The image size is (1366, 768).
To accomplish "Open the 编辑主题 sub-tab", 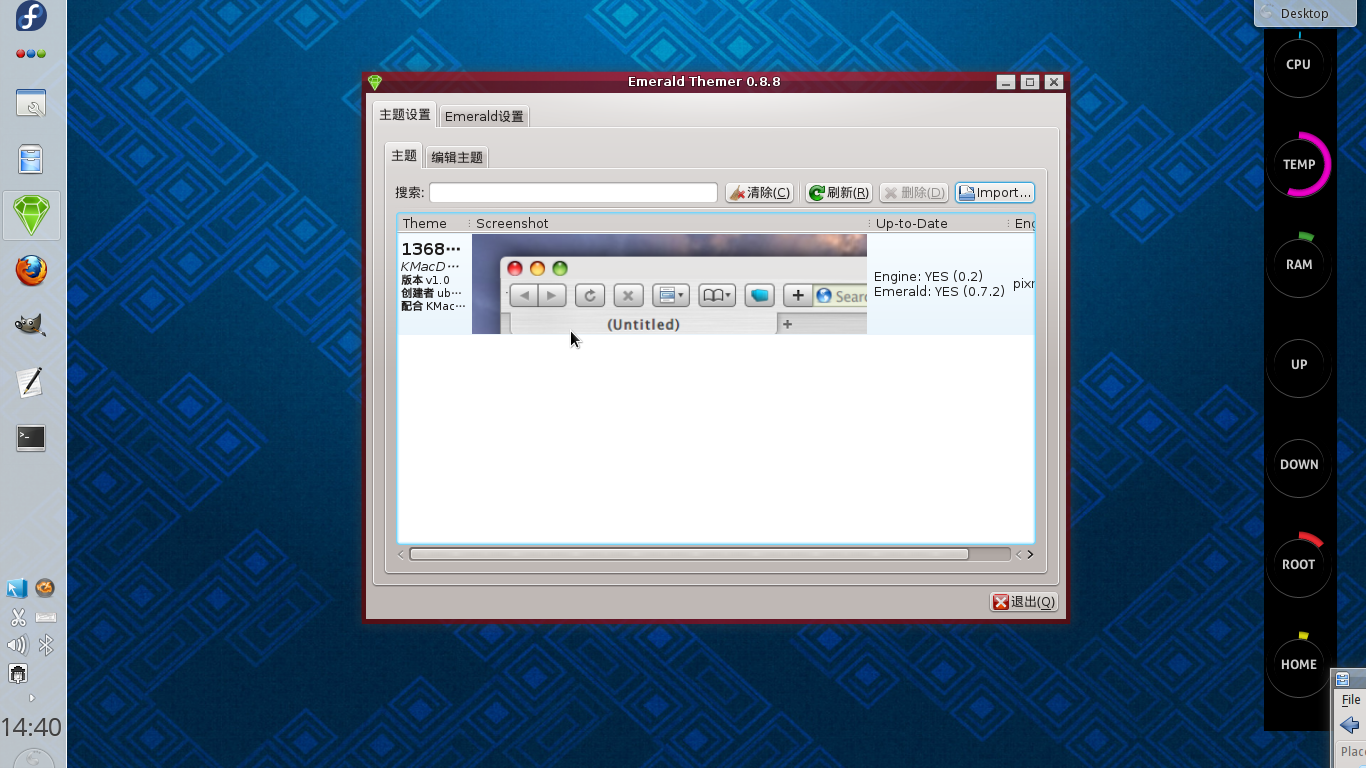I will tap(457, 157).
